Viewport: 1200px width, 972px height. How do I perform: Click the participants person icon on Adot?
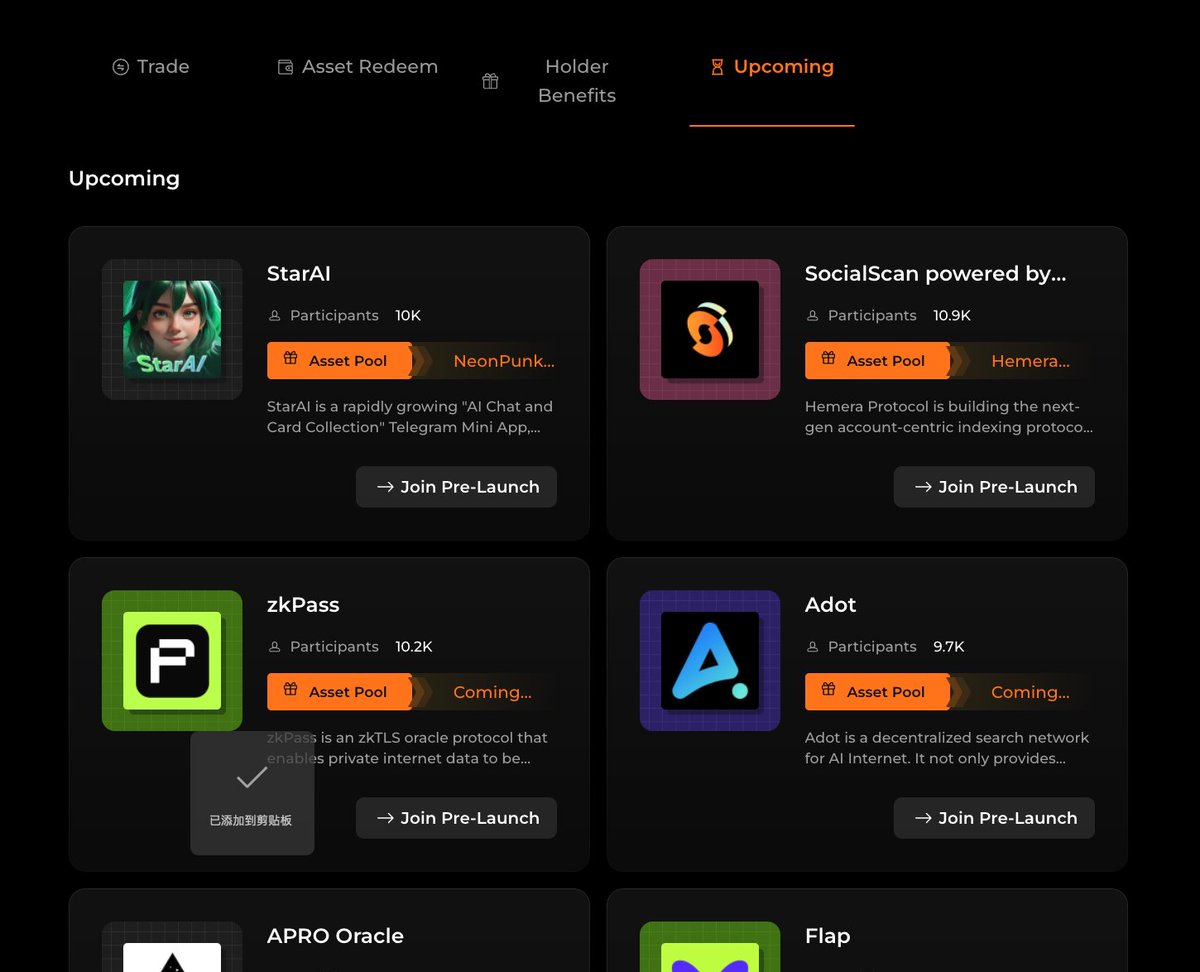coord(813,647)
